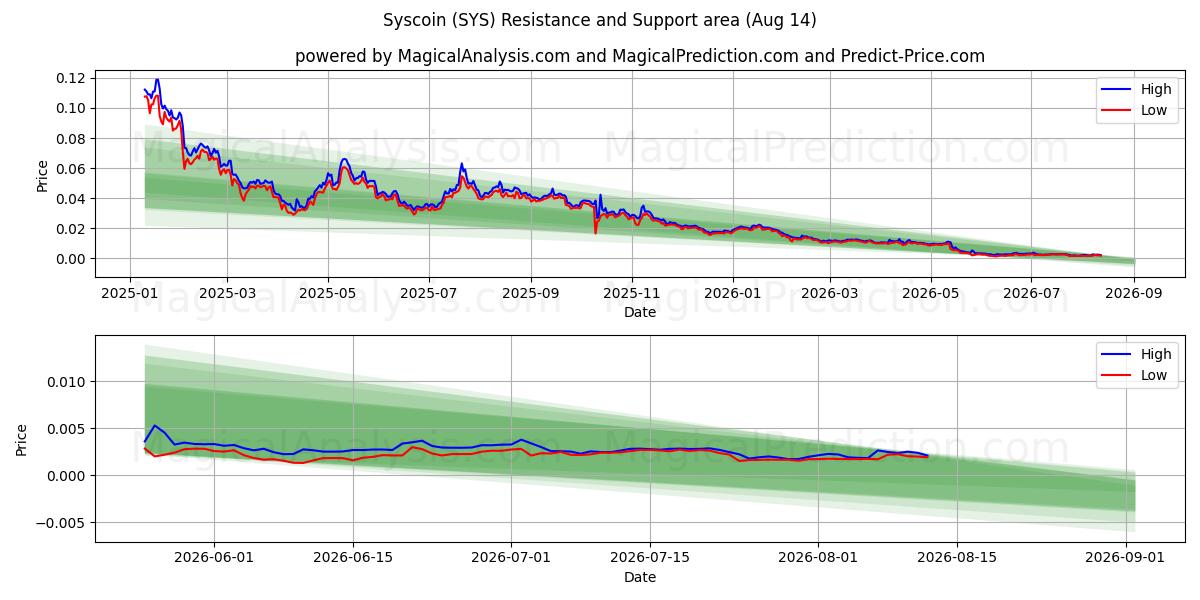Click the top chart x-axis label '2025-03'

(227, 294)
